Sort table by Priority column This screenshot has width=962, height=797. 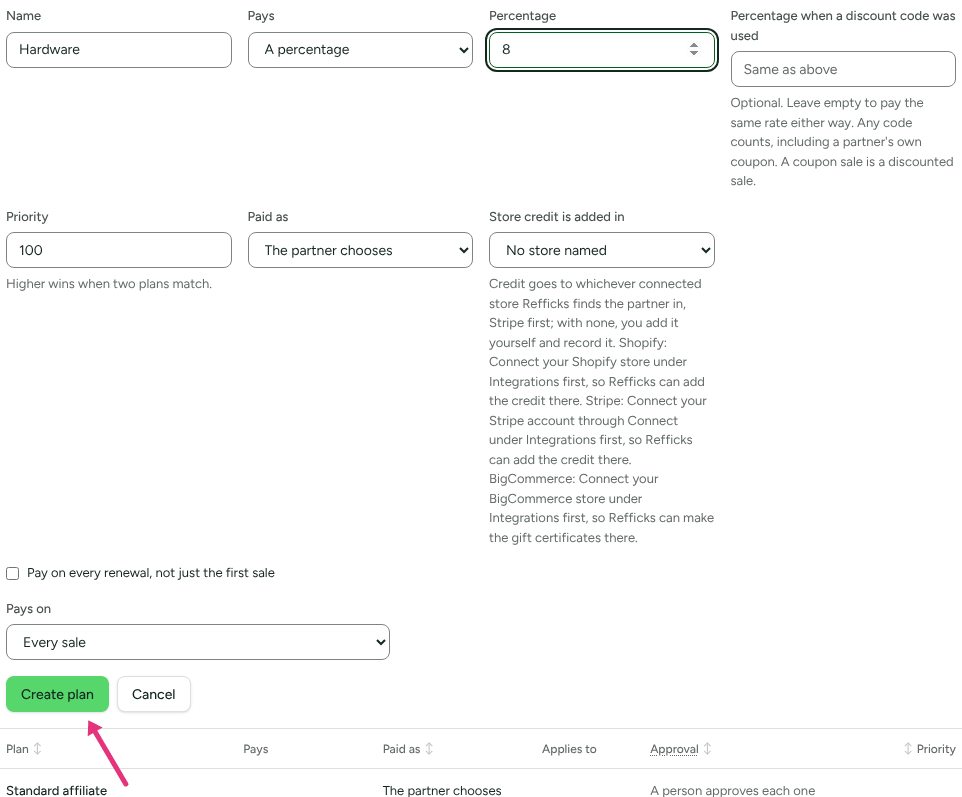(929, 749)
